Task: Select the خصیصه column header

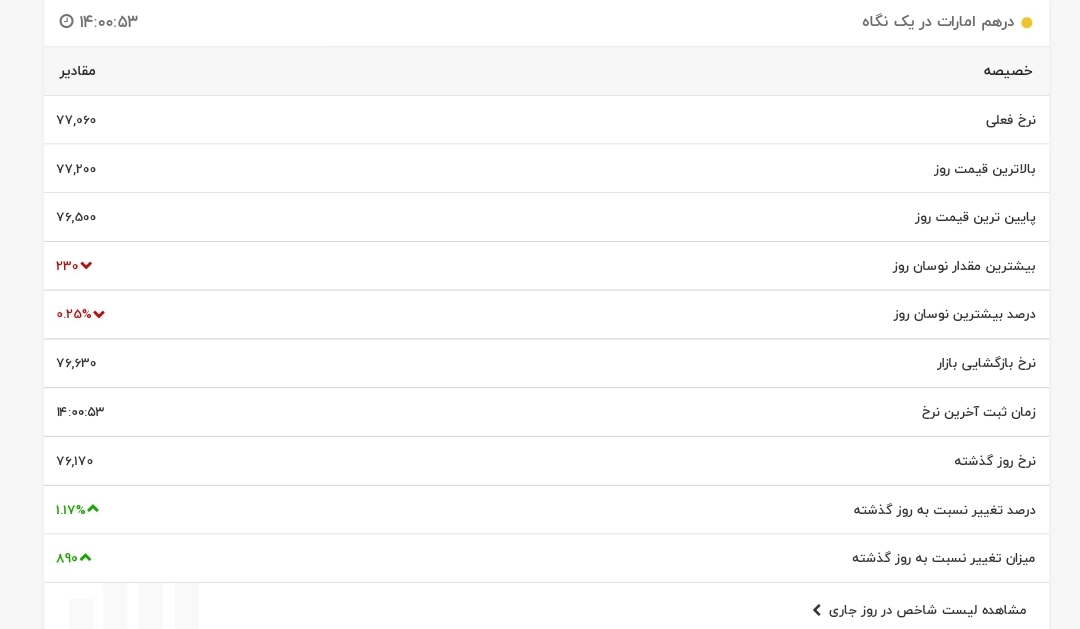Action: [1008, 71]
